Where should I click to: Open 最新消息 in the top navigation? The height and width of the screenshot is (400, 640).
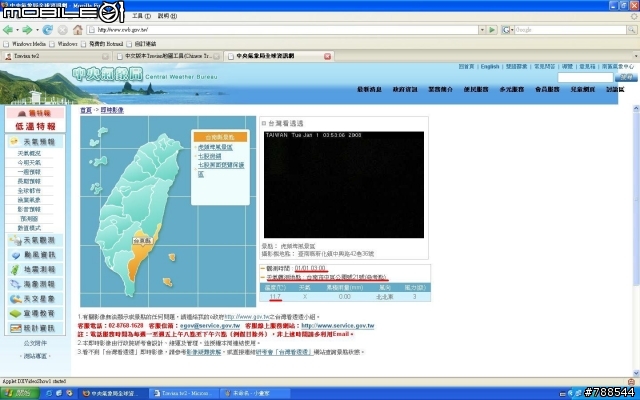pyautogui.click(x=369, y=89)
